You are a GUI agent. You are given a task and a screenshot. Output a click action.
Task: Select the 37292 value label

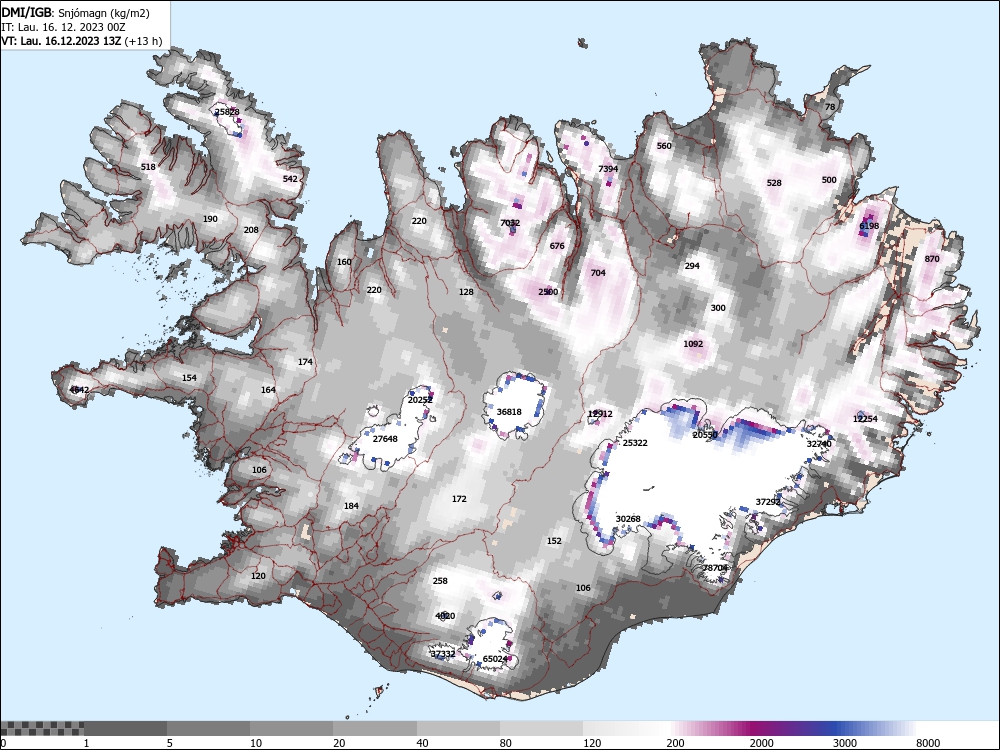point(768,502)
